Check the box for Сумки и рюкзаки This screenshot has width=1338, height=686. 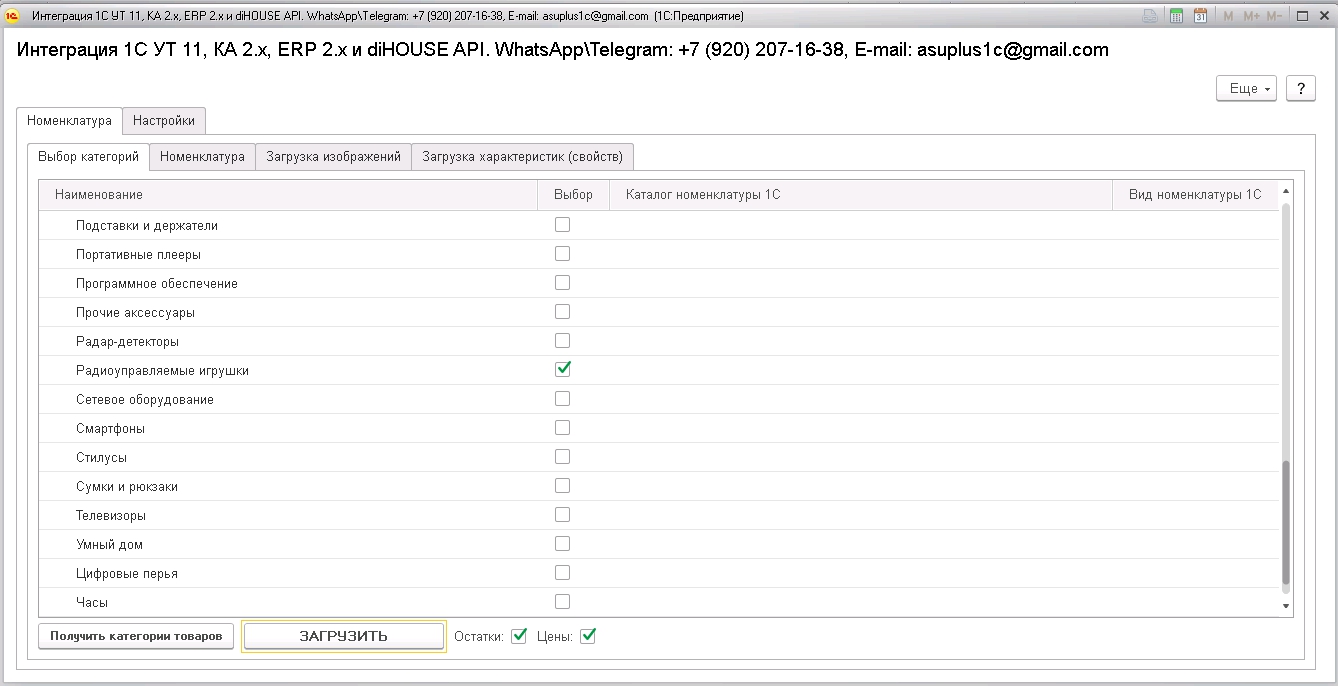pyautogui.click(x=563, y=486)
